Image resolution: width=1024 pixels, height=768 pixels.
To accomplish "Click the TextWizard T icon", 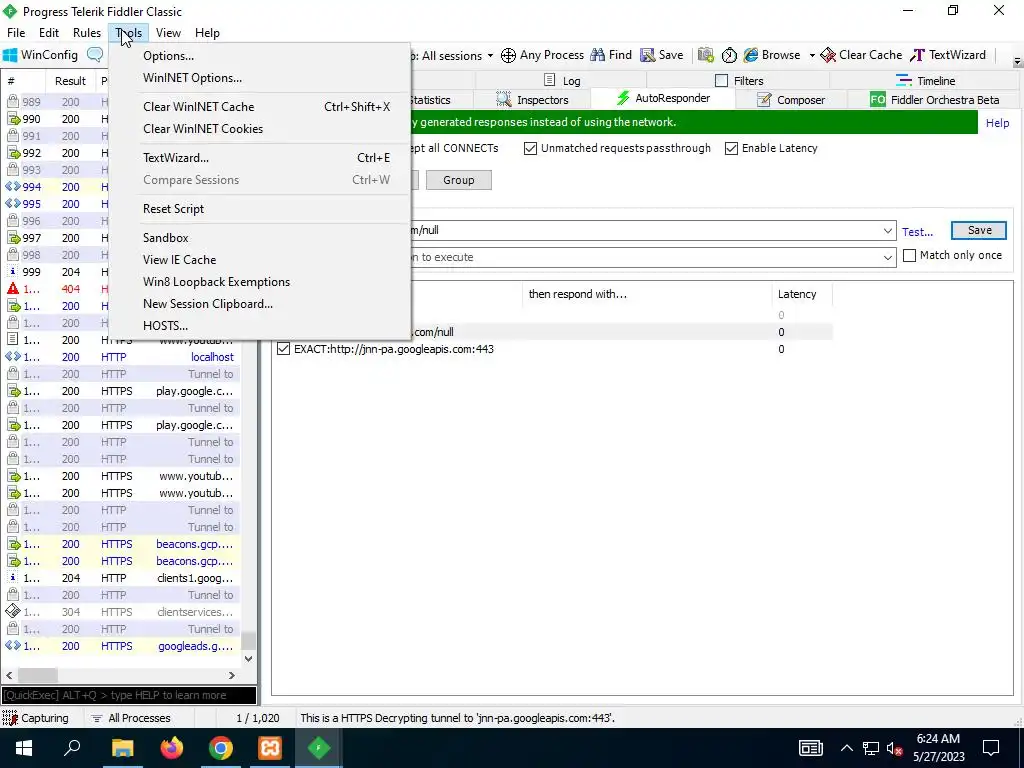I will pyautogui.click(x=918, y=55).
